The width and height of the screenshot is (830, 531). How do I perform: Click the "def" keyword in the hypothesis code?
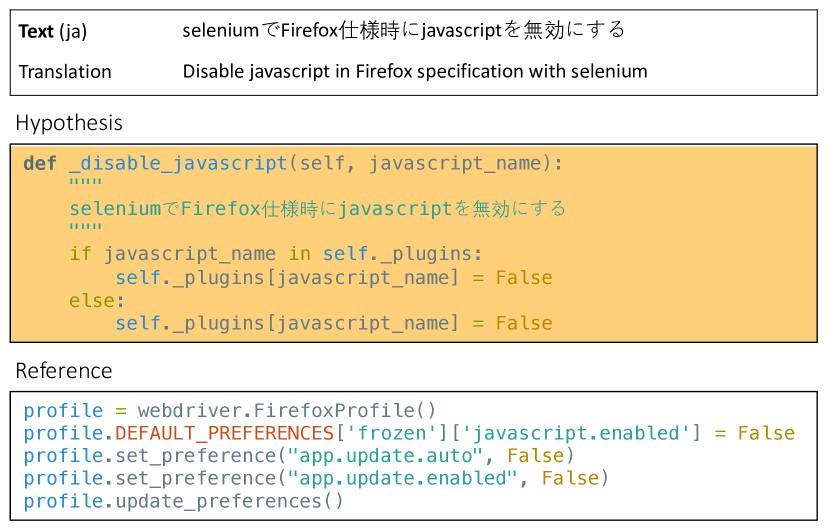point(40,164)
